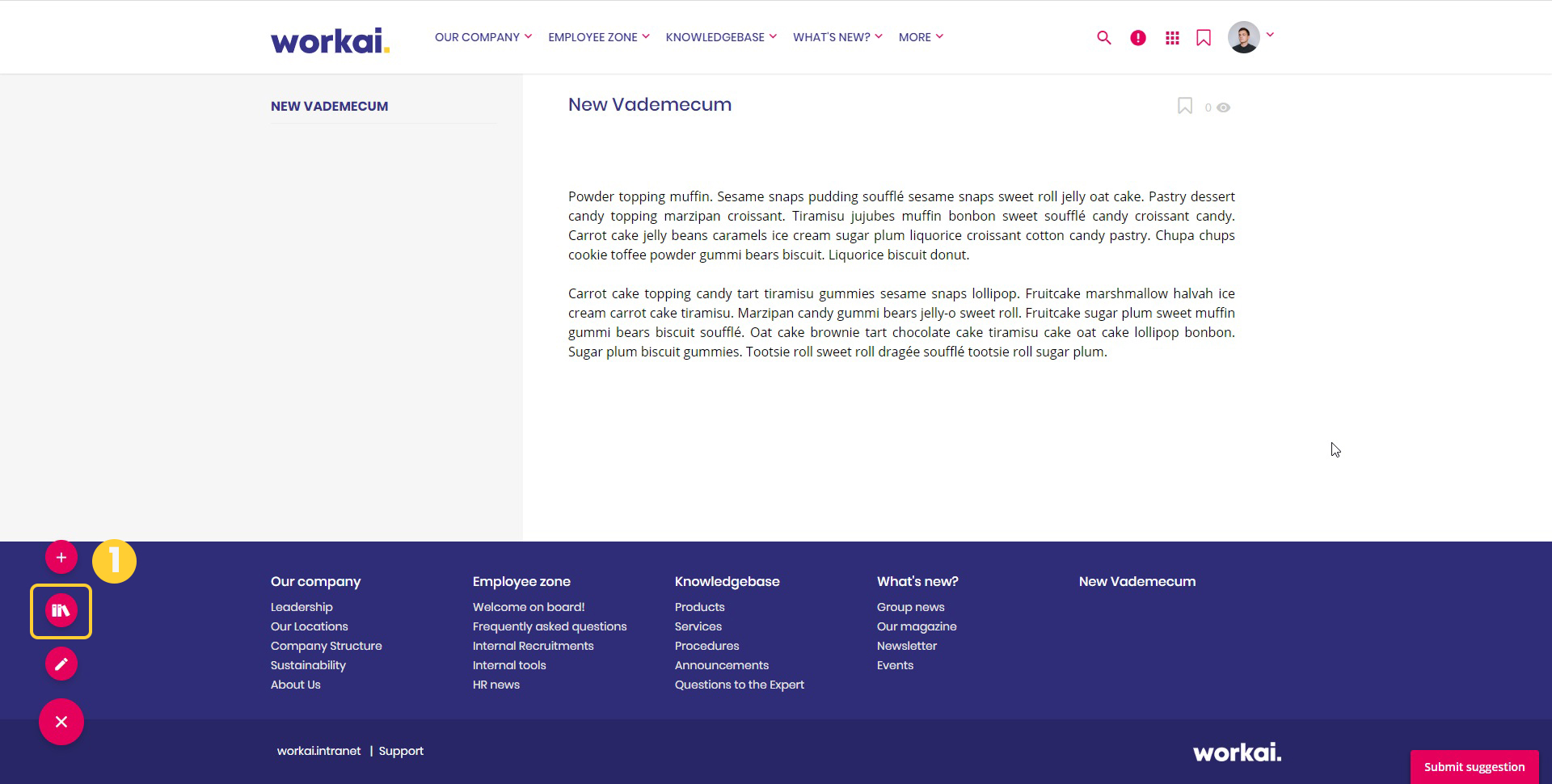Open the search magnifier icon
1552x784 pixels.
click(x=1103, y=37)
